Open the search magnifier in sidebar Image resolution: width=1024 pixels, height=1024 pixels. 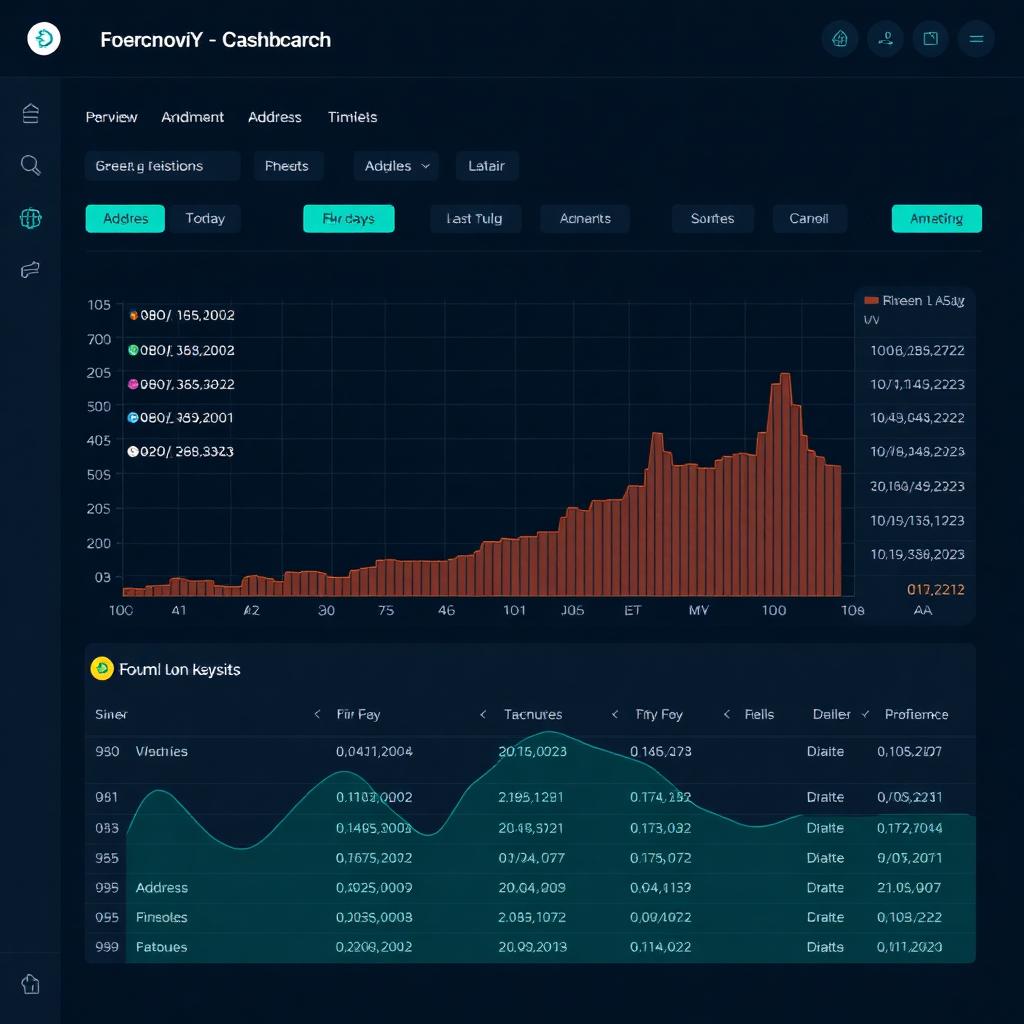pyautogui.click(x=31, y=165)
